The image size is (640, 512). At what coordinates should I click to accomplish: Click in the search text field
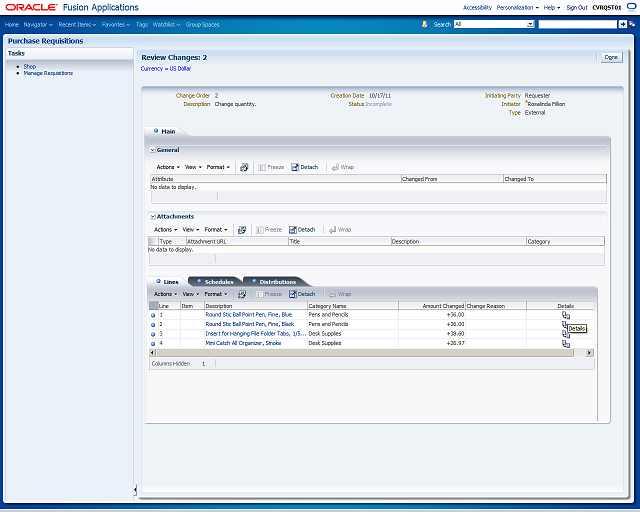pyautogui.click(x=578, y=24)
